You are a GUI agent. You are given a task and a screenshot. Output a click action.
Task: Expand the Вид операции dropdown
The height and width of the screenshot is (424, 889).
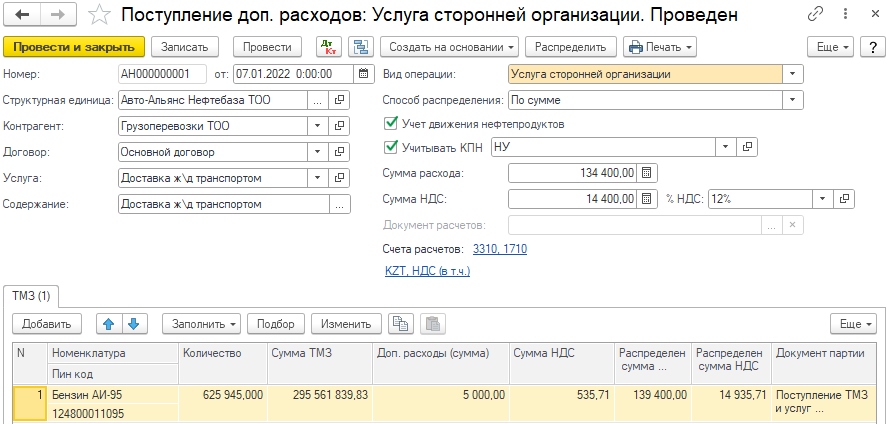point(793,74)
